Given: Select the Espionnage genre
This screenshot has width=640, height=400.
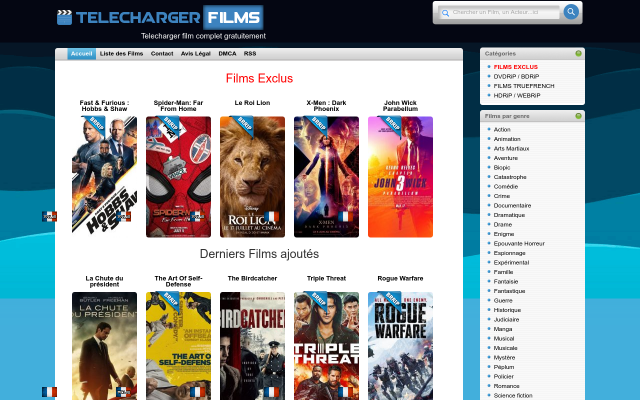Looking at the screenshot, I should (509, 253).
